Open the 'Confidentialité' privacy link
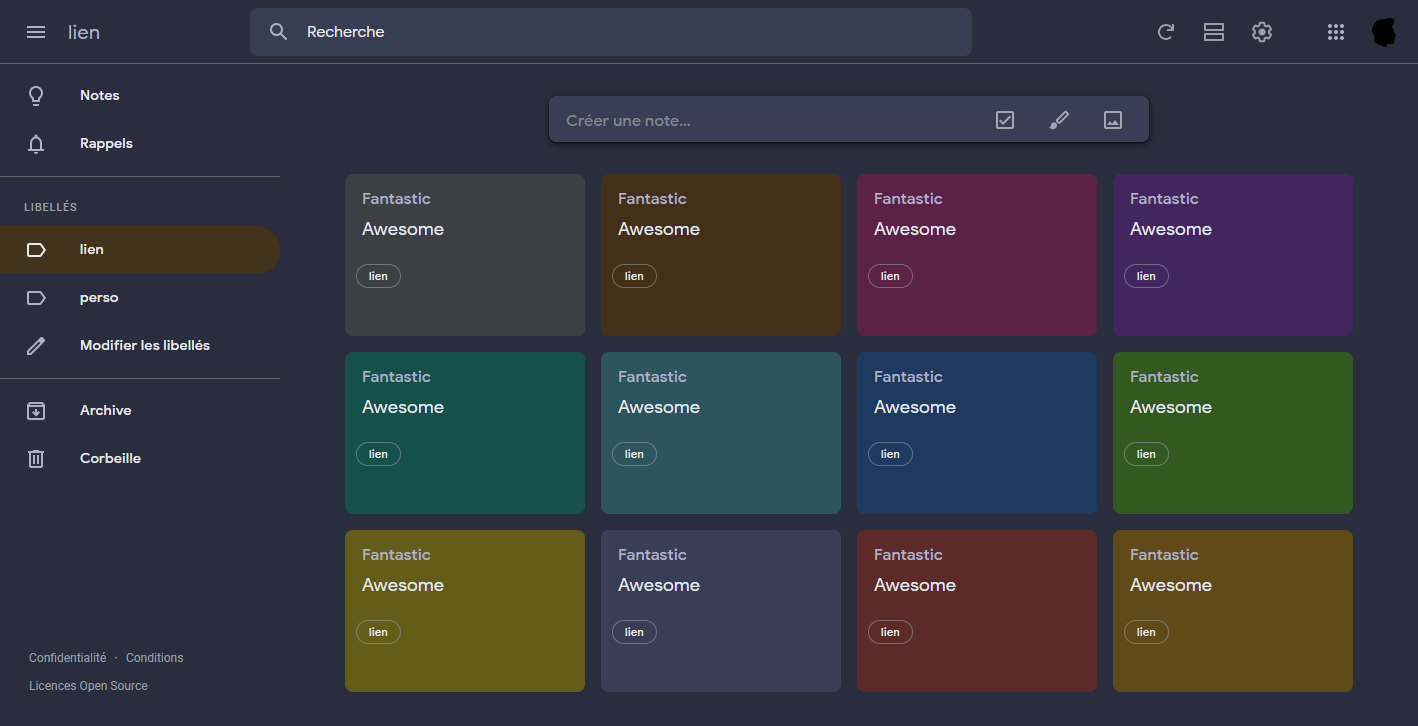1418x726 pixels. click(x=67, y=657)
